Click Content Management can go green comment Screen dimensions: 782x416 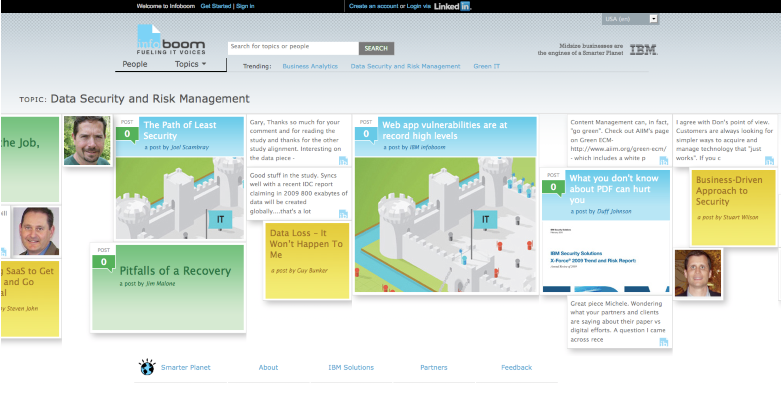(x=619, y=140)
